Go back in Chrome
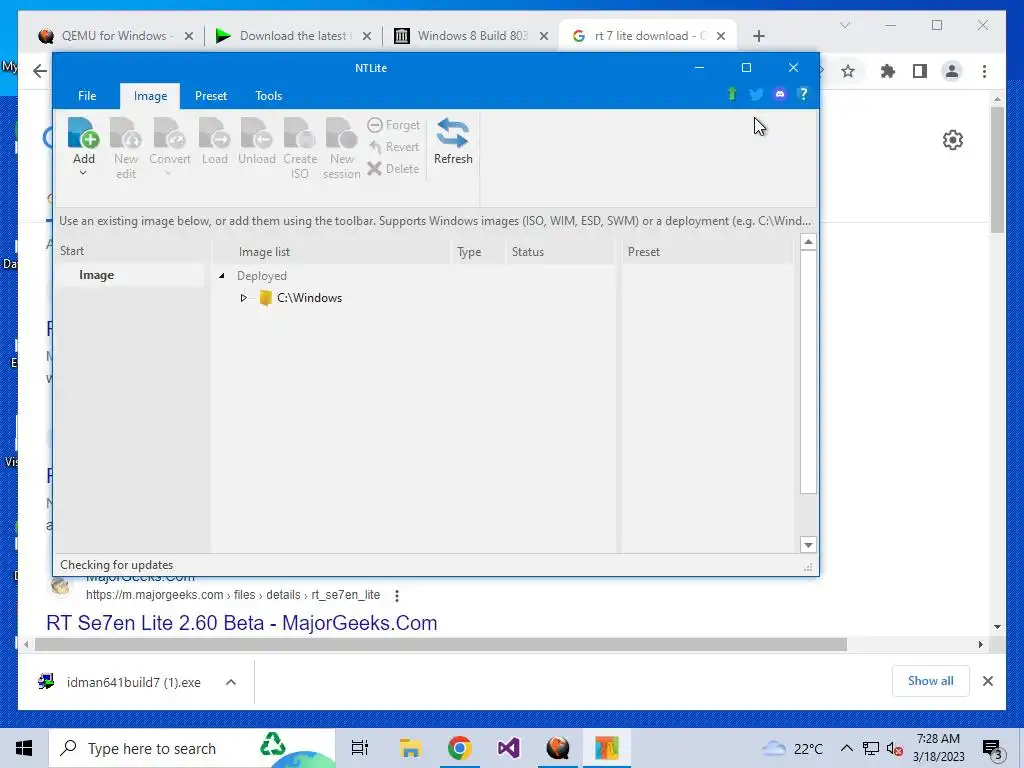1024x768 pixels. pyautogui.click(x=40, y=71)
